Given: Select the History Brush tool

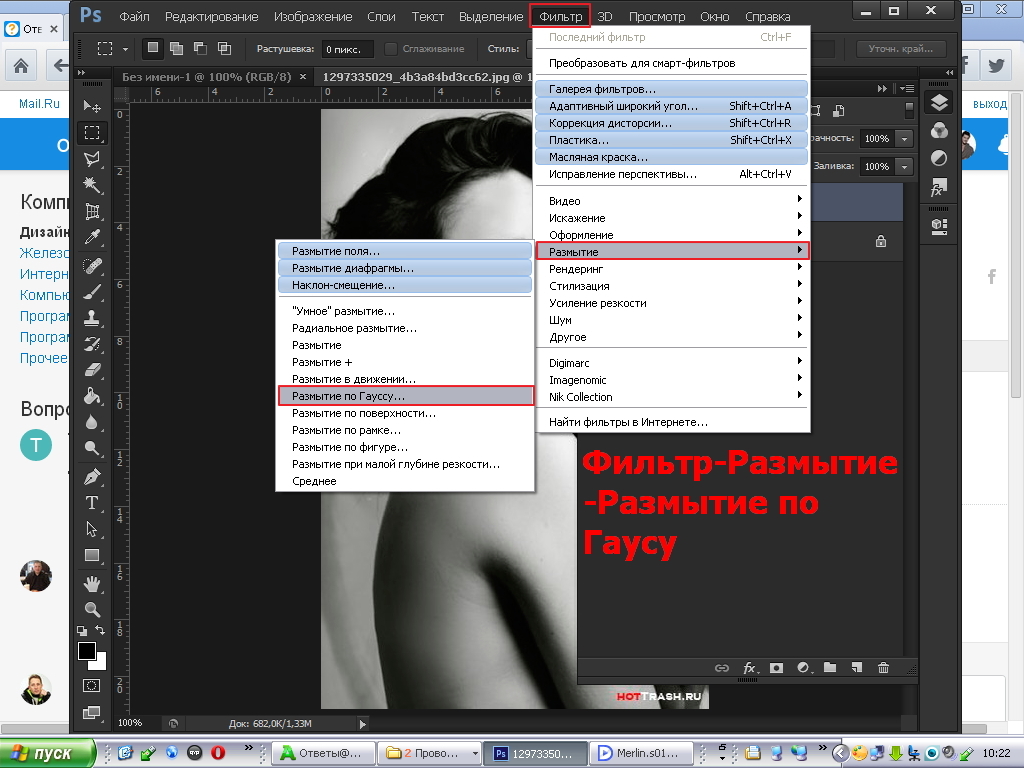Looking at the screenshot, I should (92, 344).
